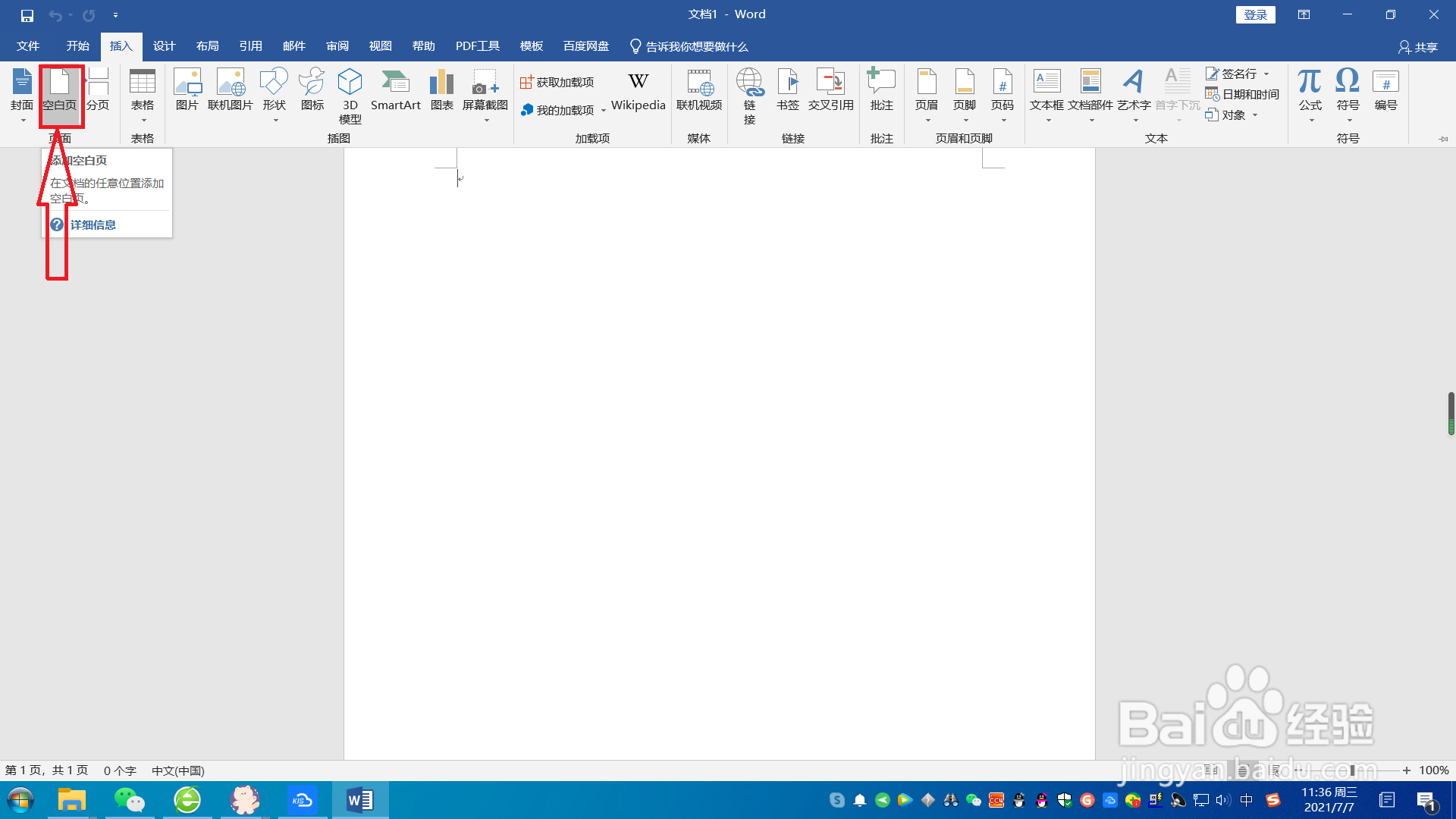Switch the Chinese input mode indicator in tray

coord(1246,800)
